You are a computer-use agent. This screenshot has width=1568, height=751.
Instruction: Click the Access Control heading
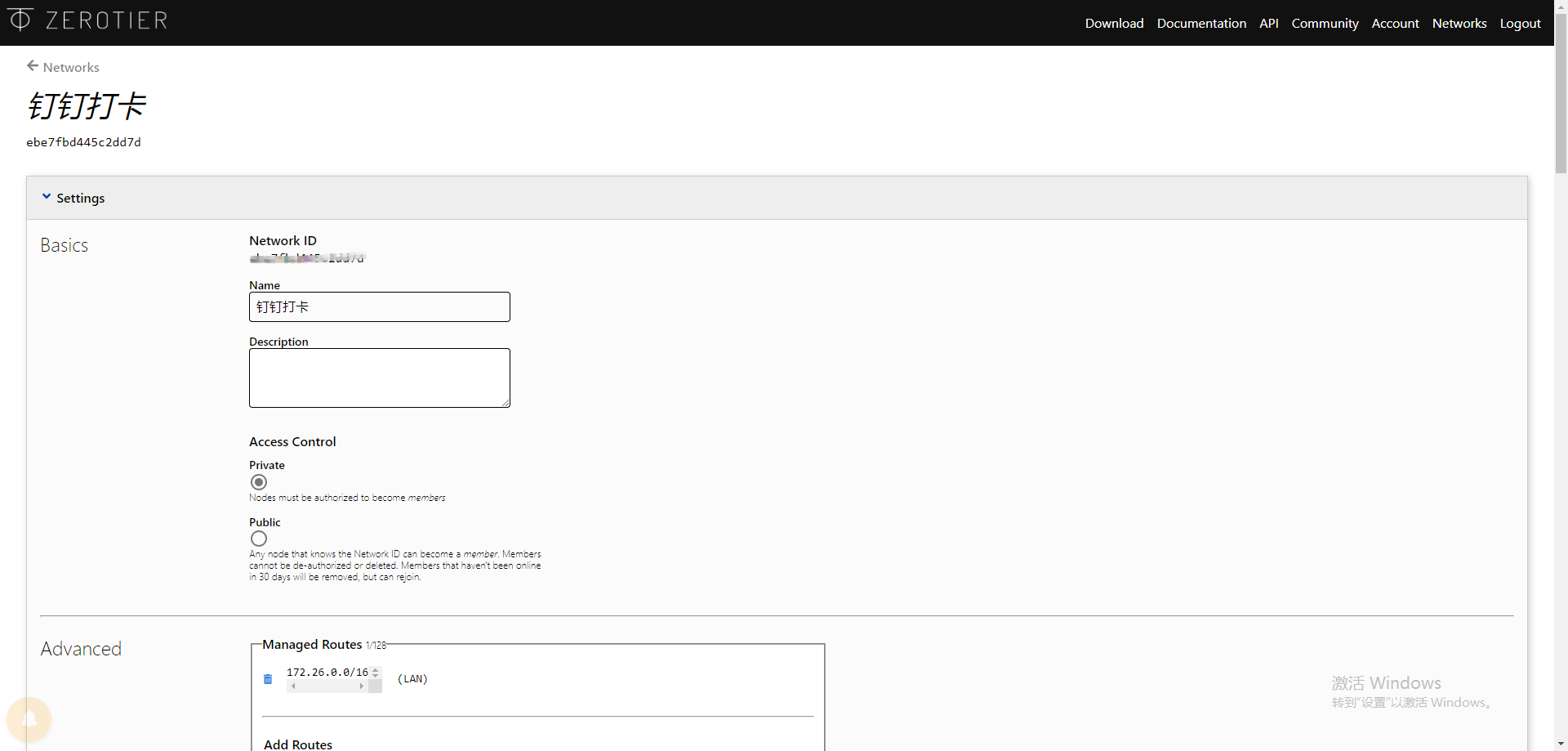(292, 442)
